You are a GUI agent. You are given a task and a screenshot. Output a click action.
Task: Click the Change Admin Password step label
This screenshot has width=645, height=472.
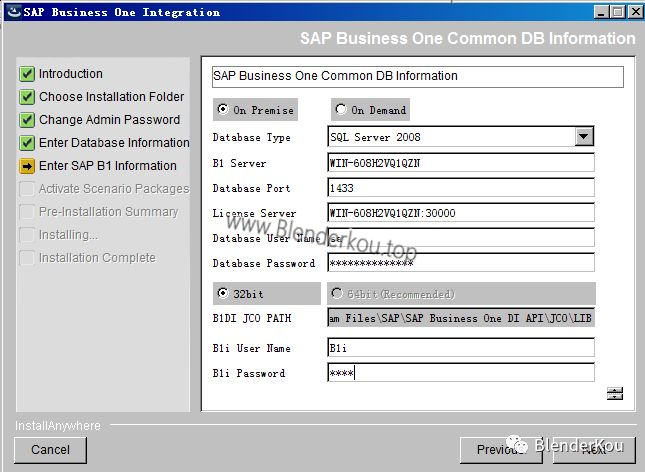[x=109, y=120]
